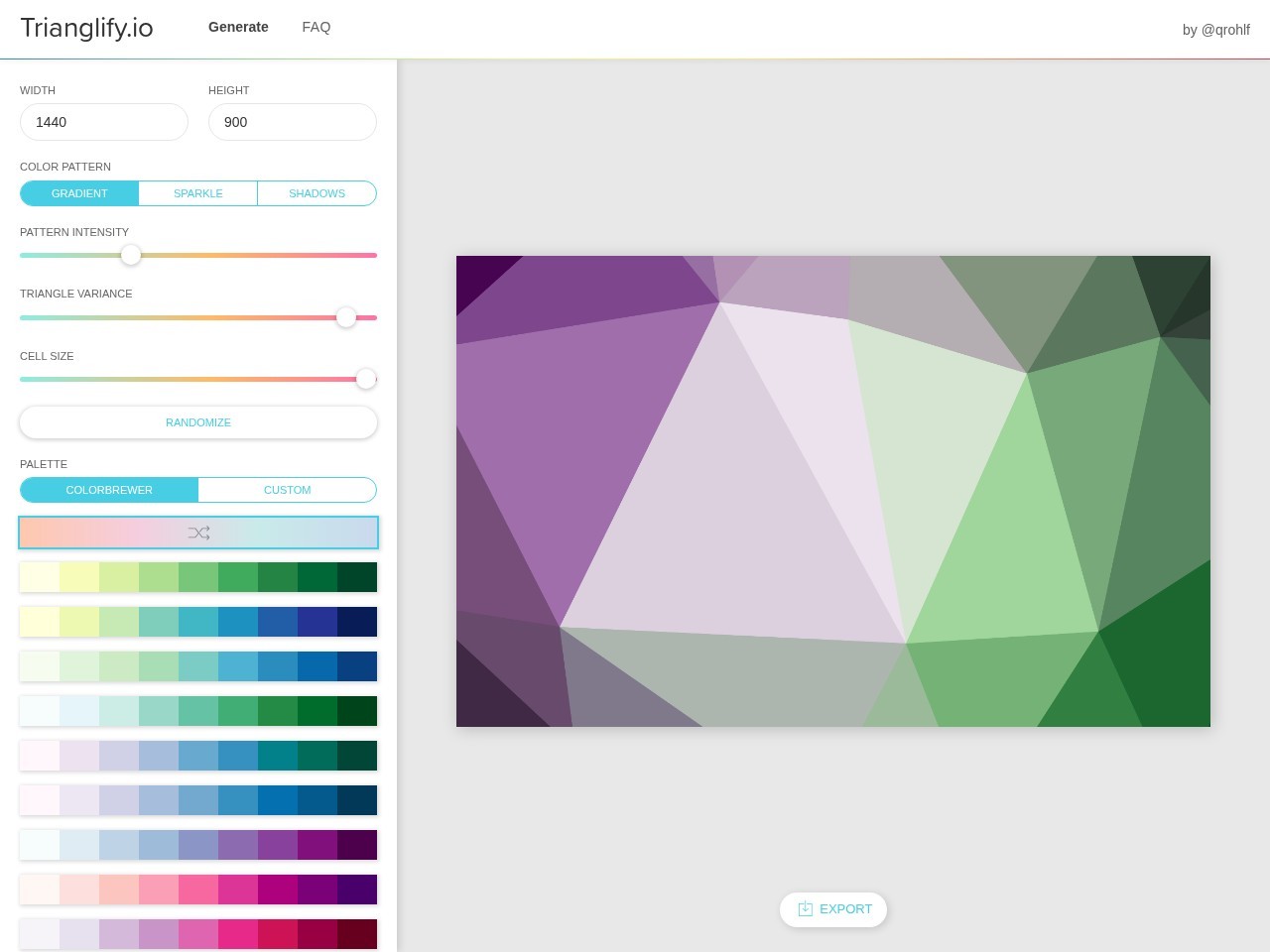Select the Gradient color pattern option
This screenshot has width=1270, height=952.
tap(79, 193)
